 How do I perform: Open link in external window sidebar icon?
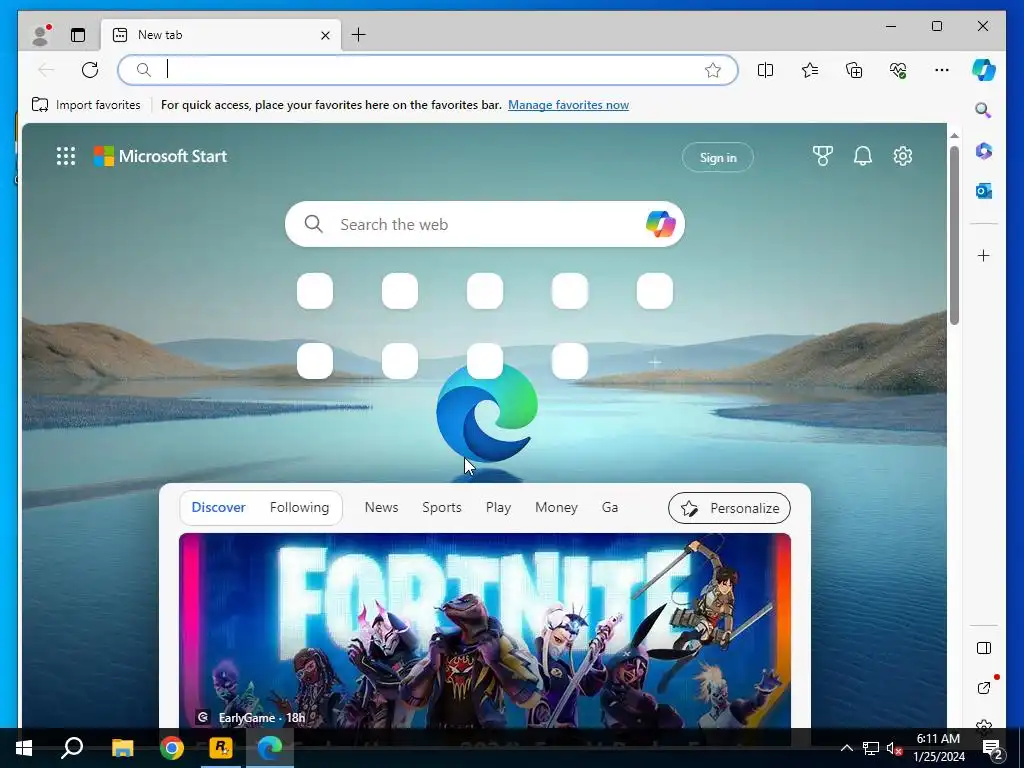pyautogui.click(x=984, y=687)
